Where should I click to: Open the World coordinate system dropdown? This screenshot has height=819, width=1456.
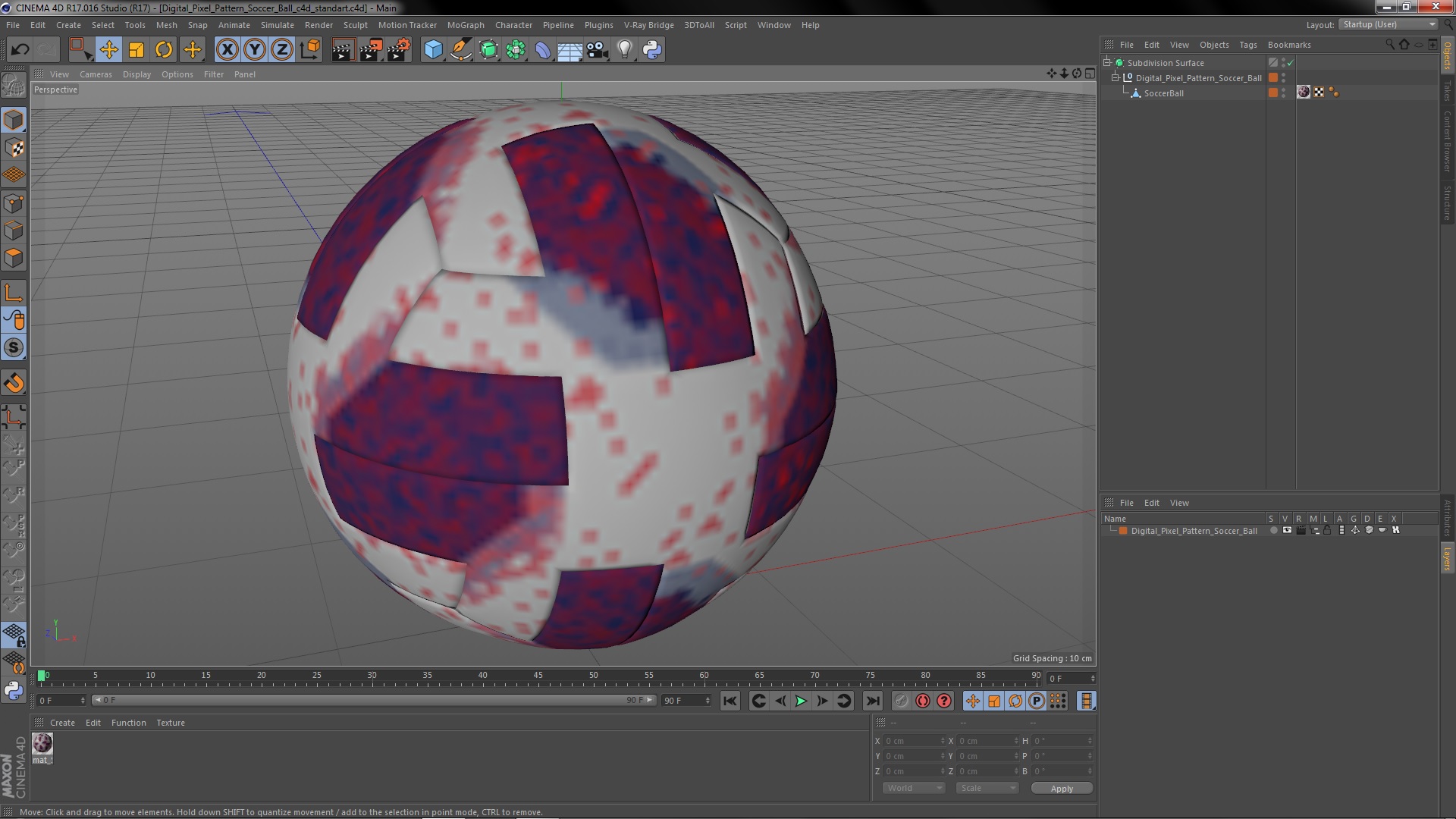coord(913,788)
